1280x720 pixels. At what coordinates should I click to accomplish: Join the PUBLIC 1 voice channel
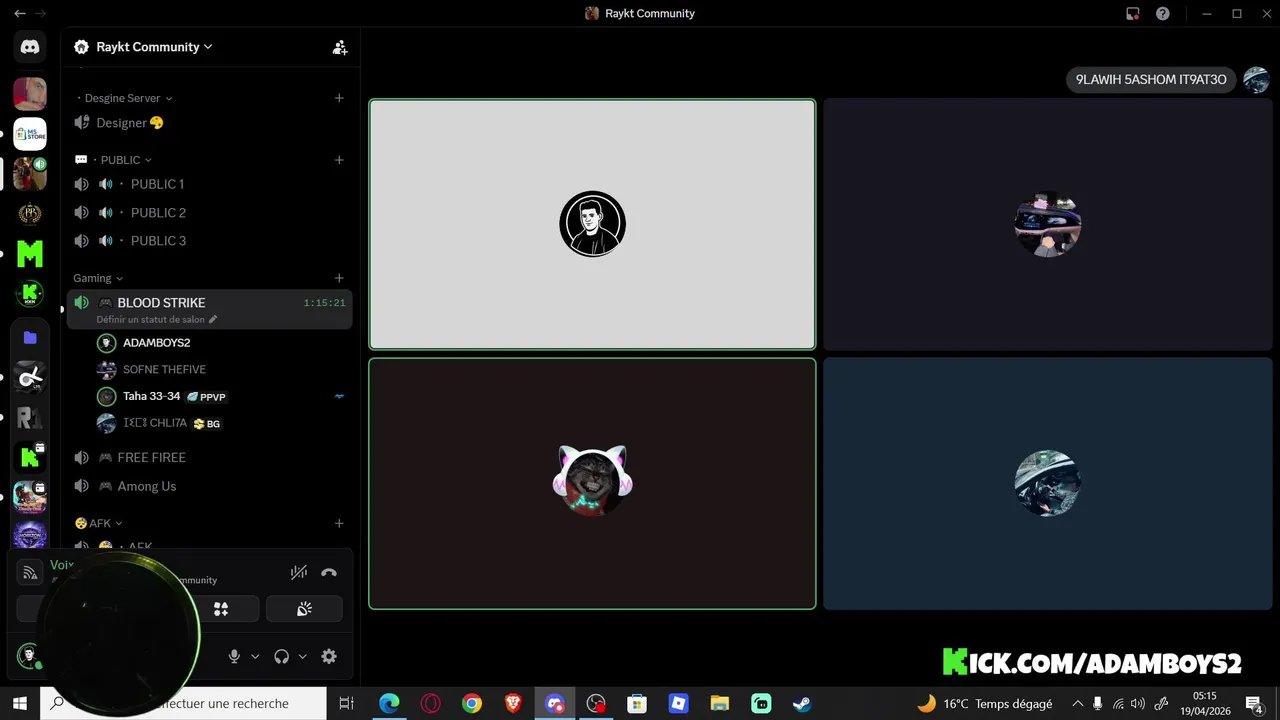[x=210, y=184]
